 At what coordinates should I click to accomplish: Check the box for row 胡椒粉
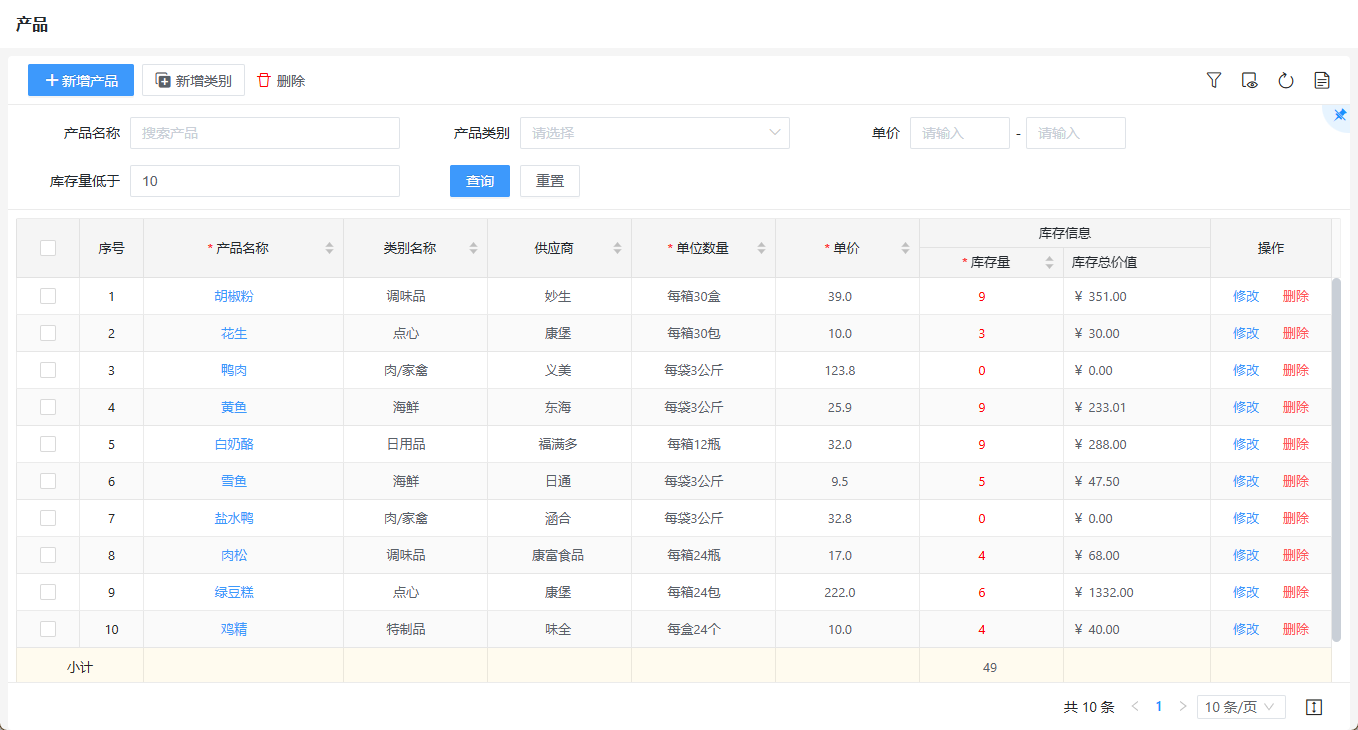(48, 296)
